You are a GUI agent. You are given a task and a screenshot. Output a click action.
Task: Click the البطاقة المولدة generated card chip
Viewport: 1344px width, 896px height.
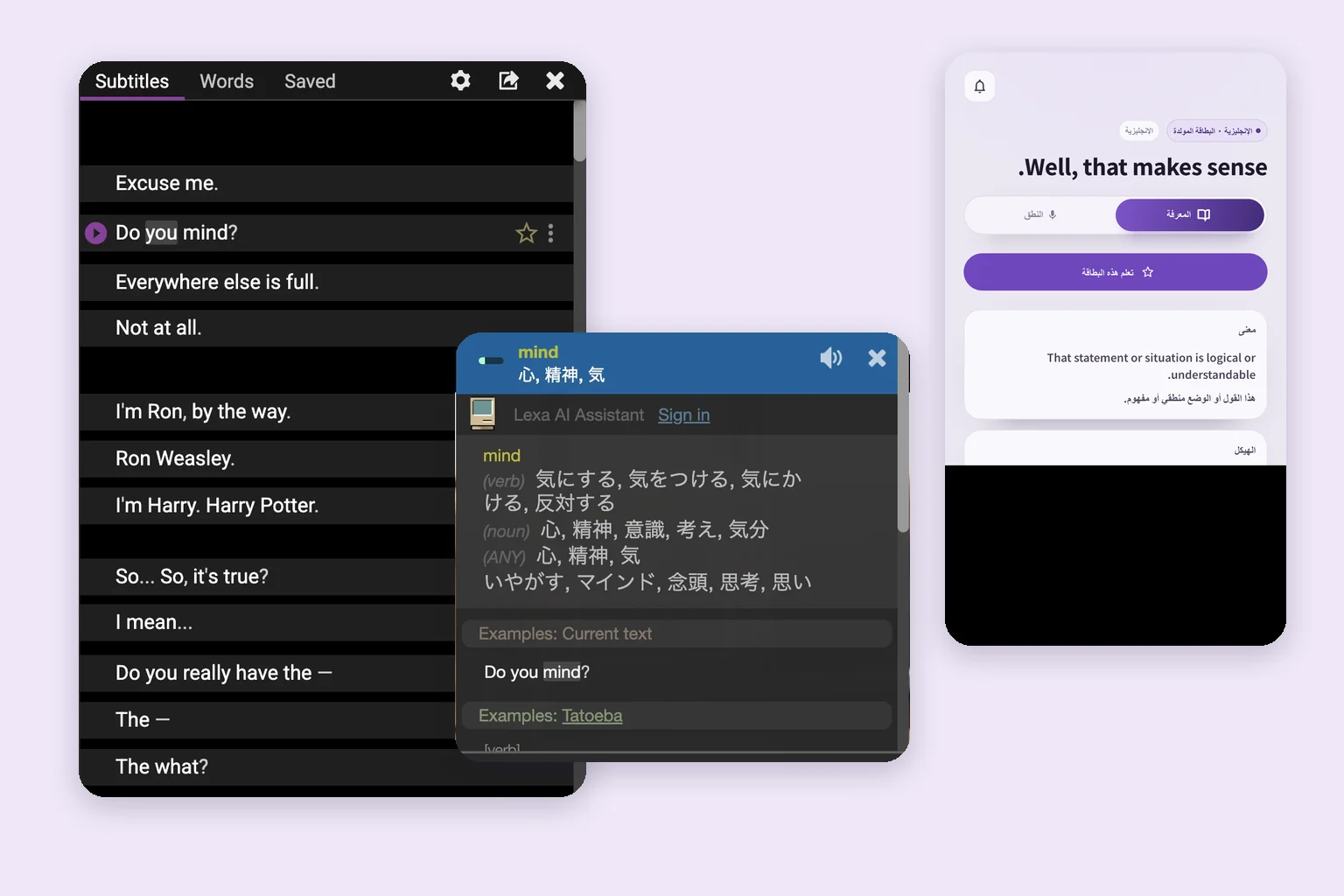coord(1217,131)
